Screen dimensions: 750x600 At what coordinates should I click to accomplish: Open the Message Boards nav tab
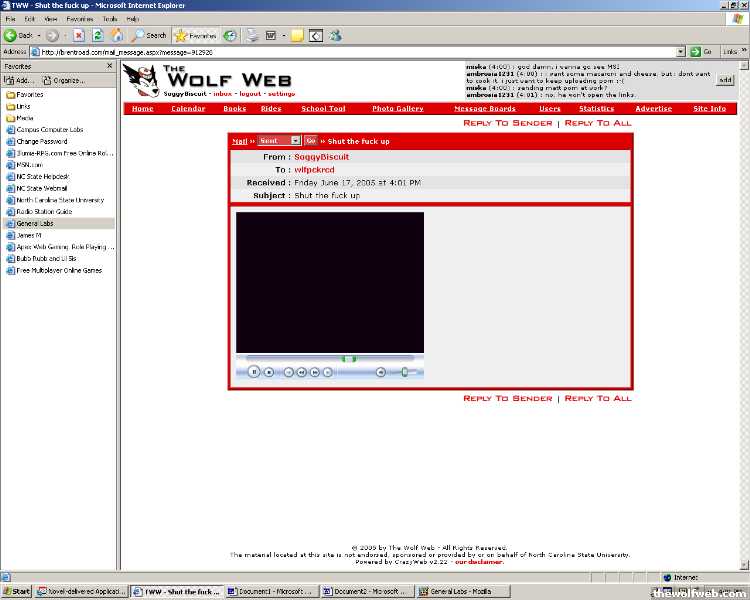tap(485, 108)
